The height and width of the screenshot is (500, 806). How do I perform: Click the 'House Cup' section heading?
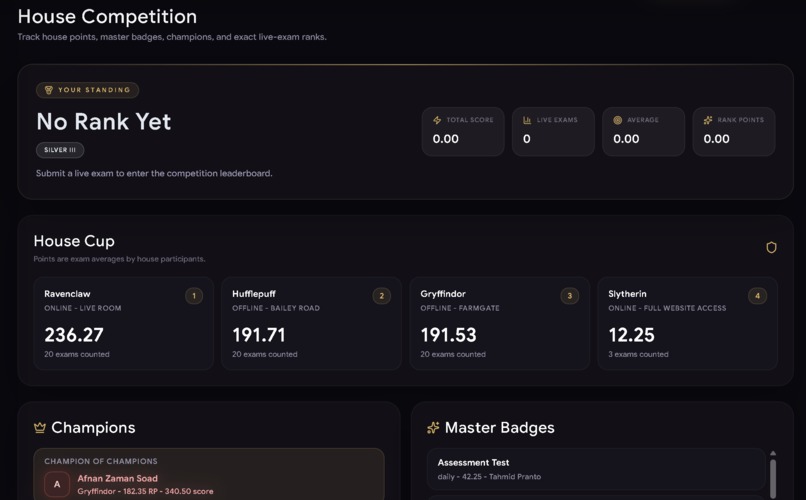coord(74,241)
